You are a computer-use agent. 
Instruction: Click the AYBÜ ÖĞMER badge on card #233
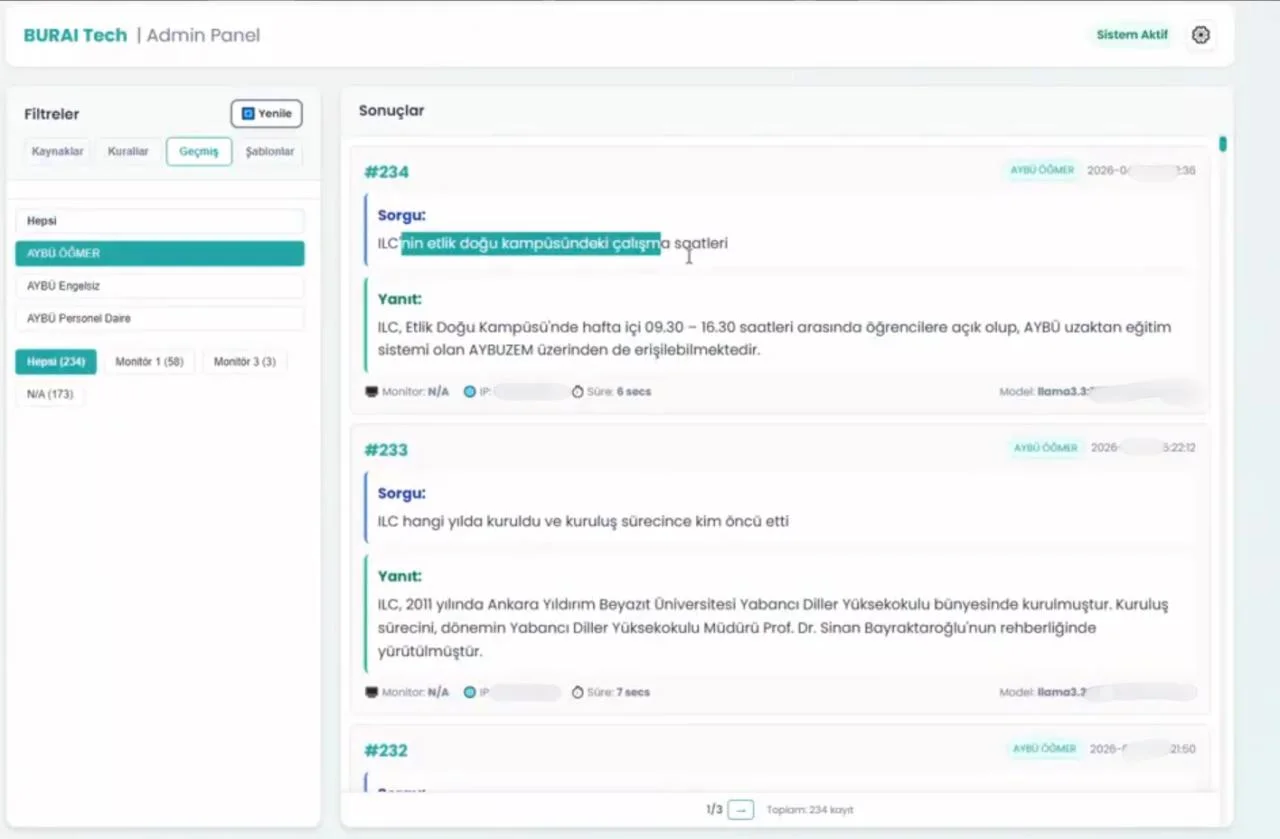click(x=1046, y=448)
